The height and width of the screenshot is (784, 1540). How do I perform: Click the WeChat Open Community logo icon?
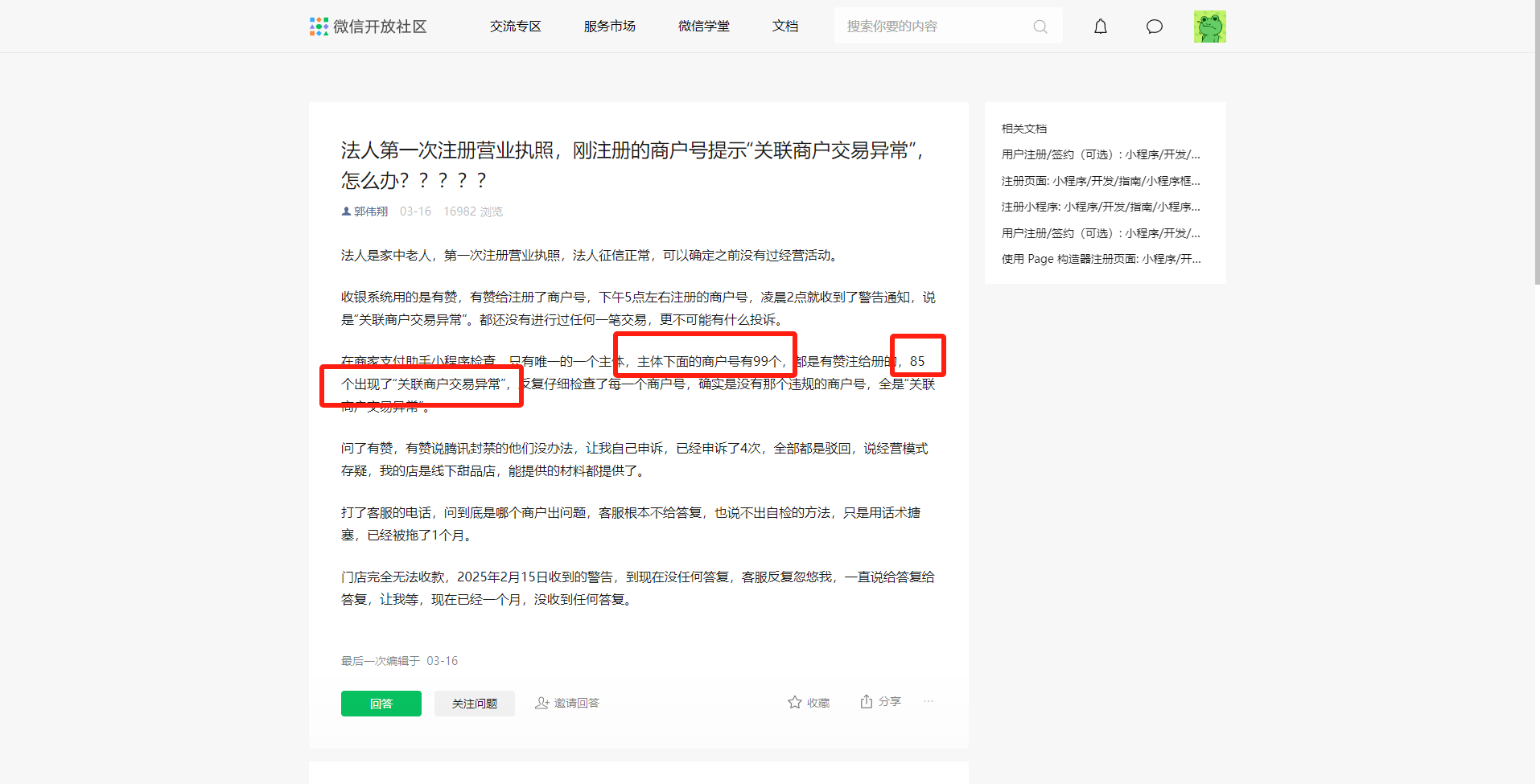pyautogui.click(x=319, y=27)
